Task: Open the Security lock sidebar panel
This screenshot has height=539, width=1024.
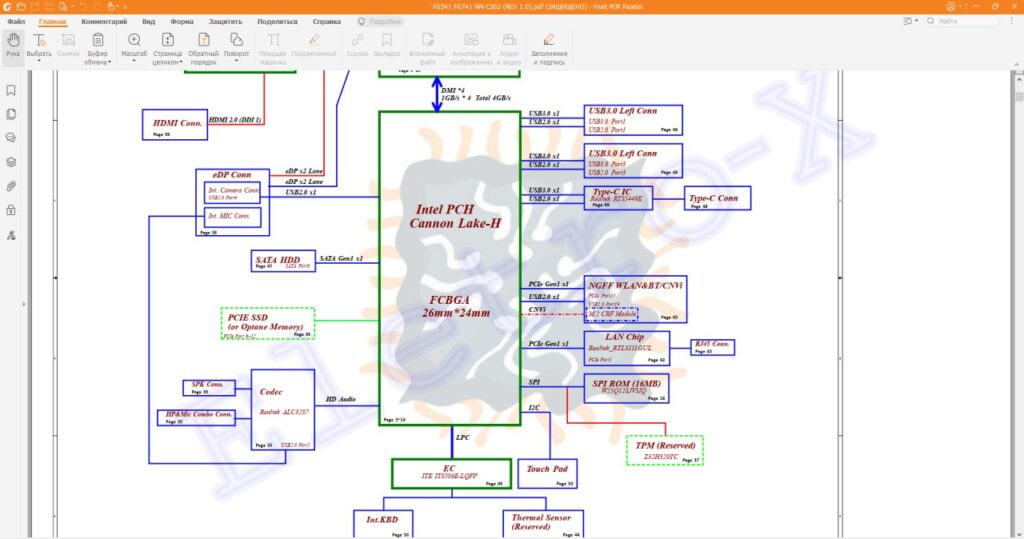Action: [11, 210]
